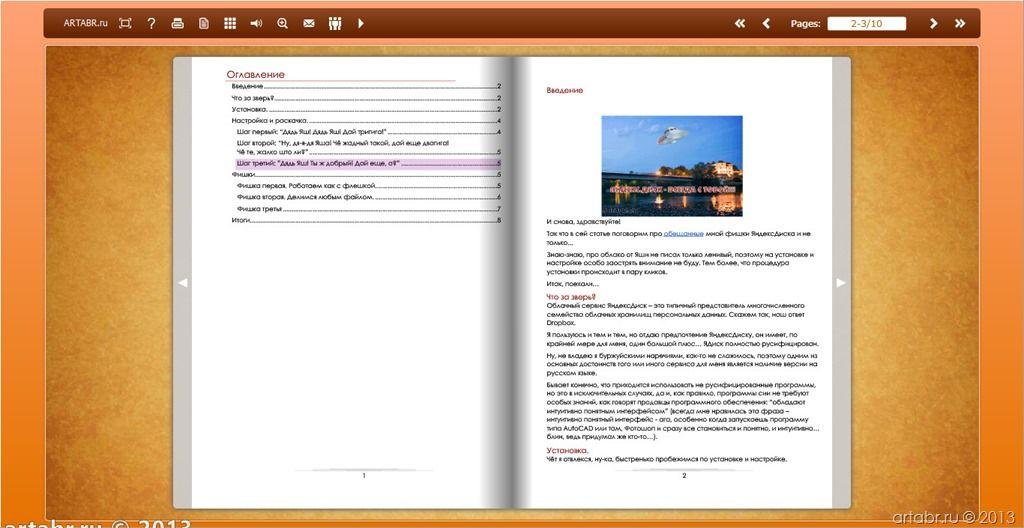The height and width of the screenshot is (528, 1024).
Task: Click the social share people icon
Action: point(334,23)
